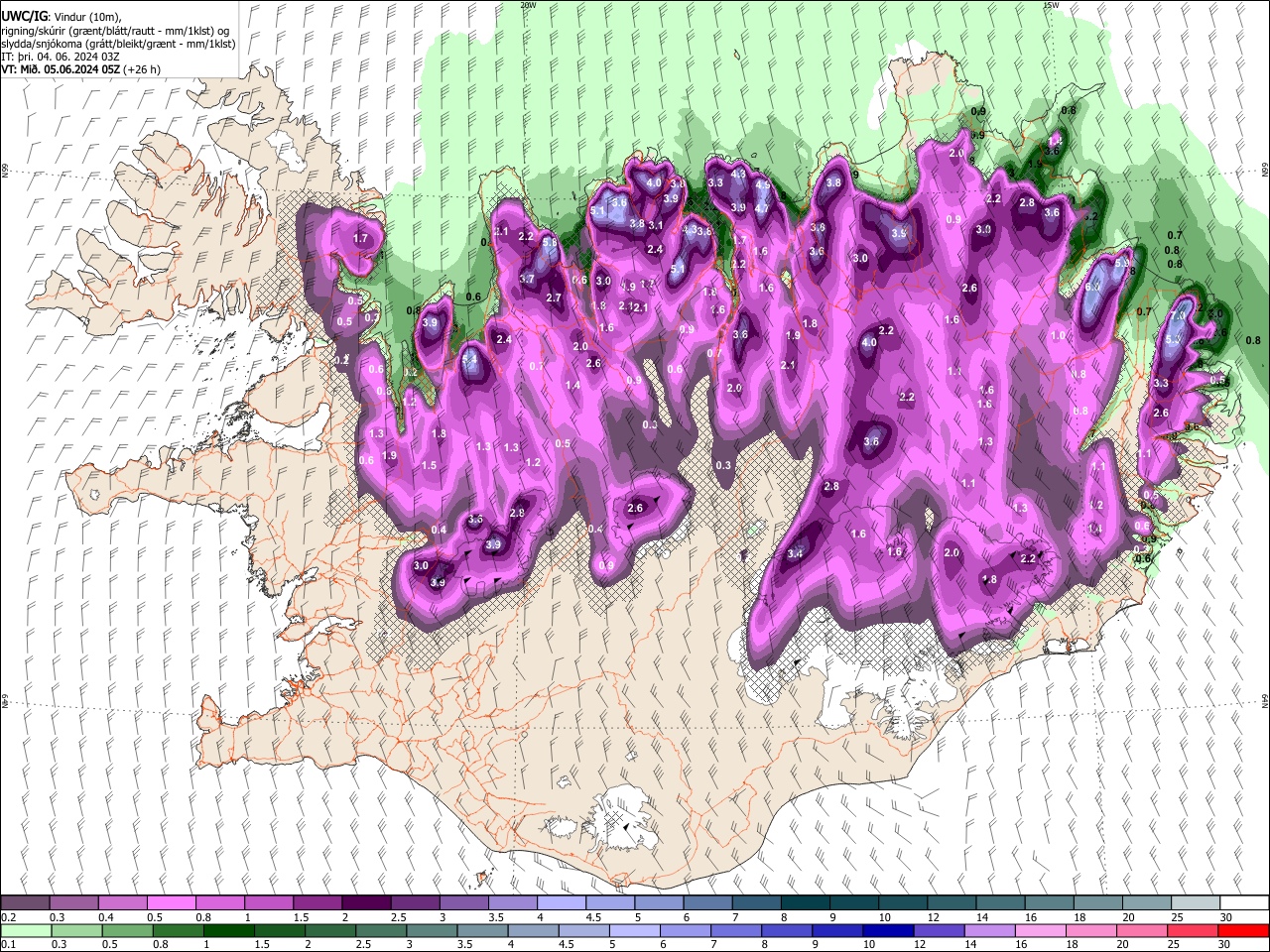
Task: Click the dark teal 9–10 swatch in upper legend row
Action: click(854, 903)
